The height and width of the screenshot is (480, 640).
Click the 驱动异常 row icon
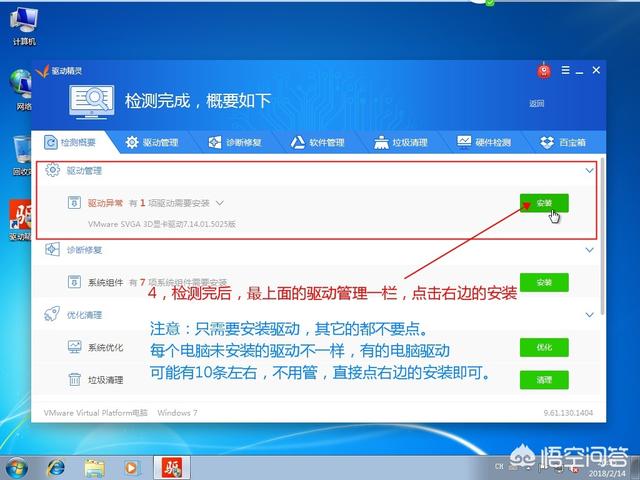(74, 202)
